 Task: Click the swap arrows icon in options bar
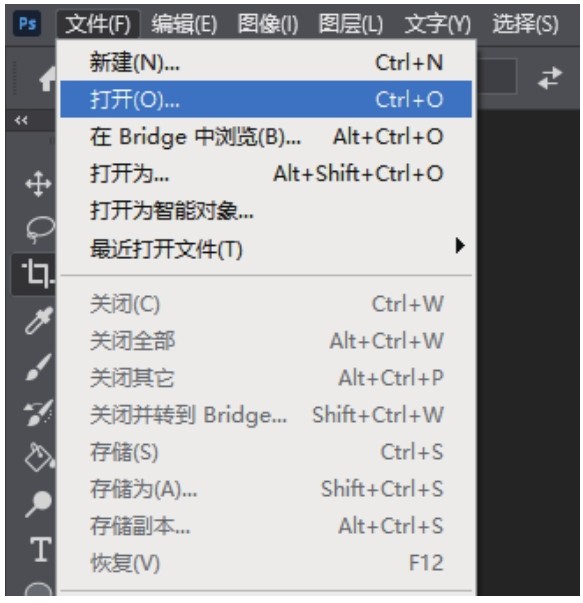(550, 78)
